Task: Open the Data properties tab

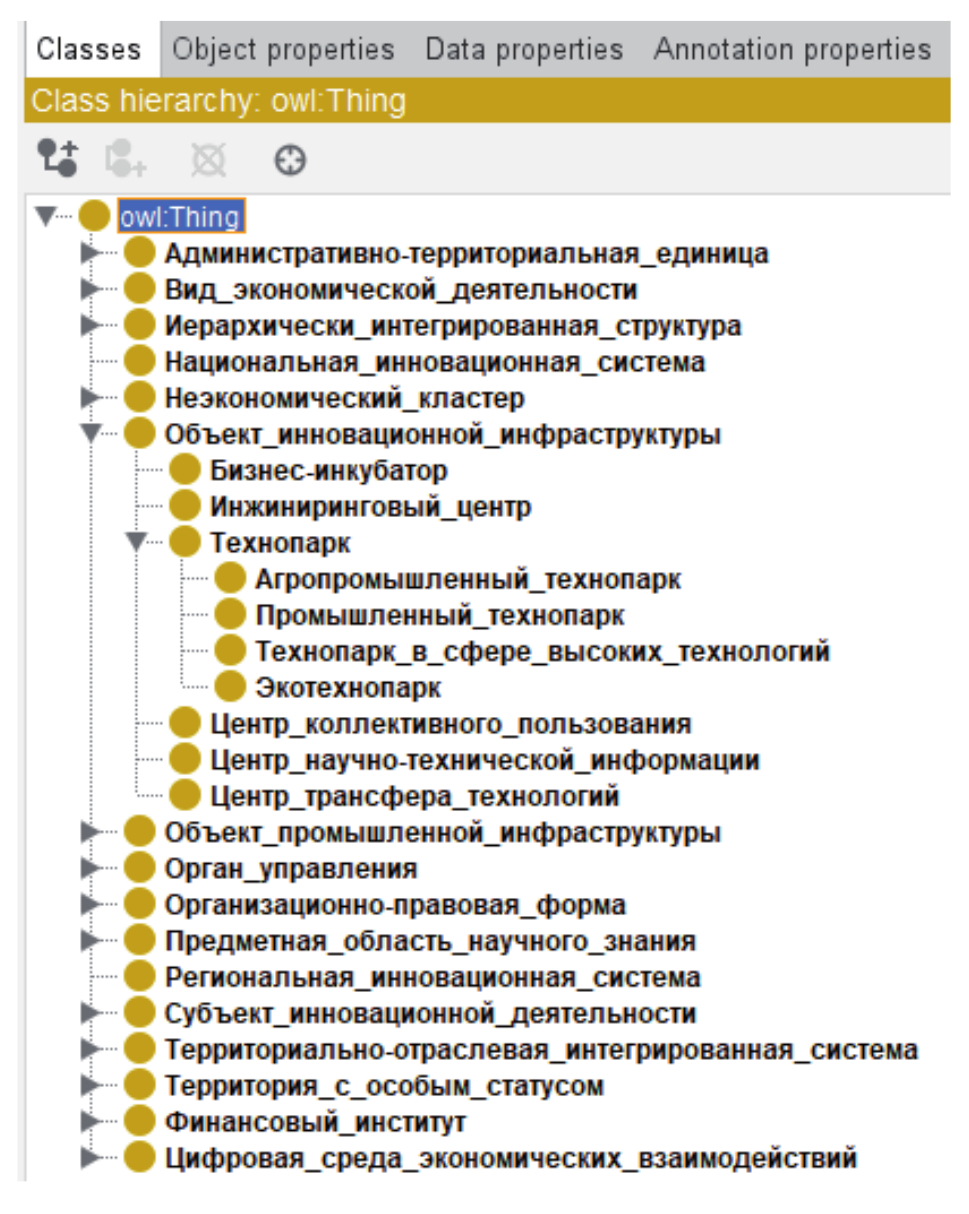Action: [x=523, y=49]
